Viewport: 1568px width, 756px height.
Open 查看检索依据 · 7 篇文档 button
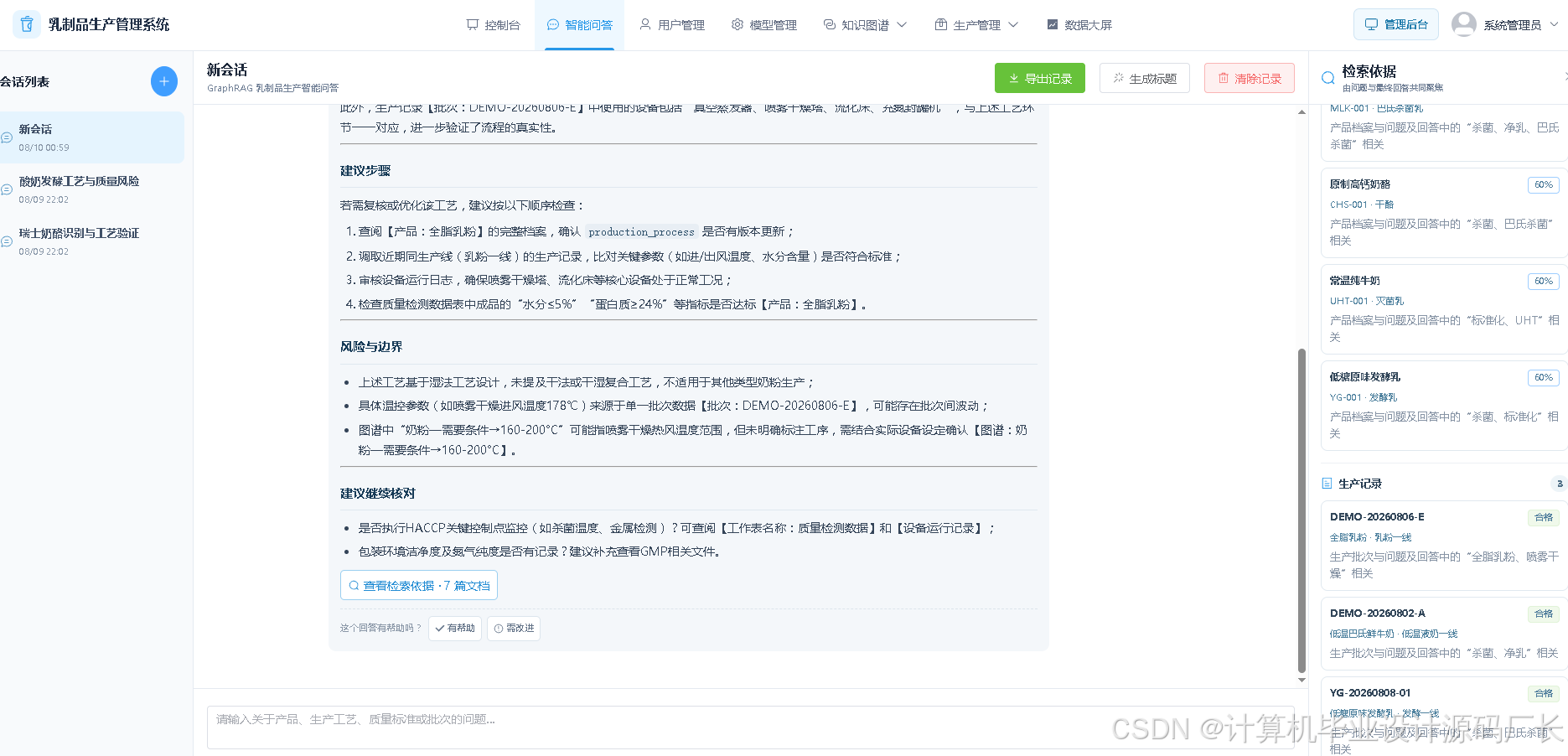pyautogui.click(x=419, y=585)
